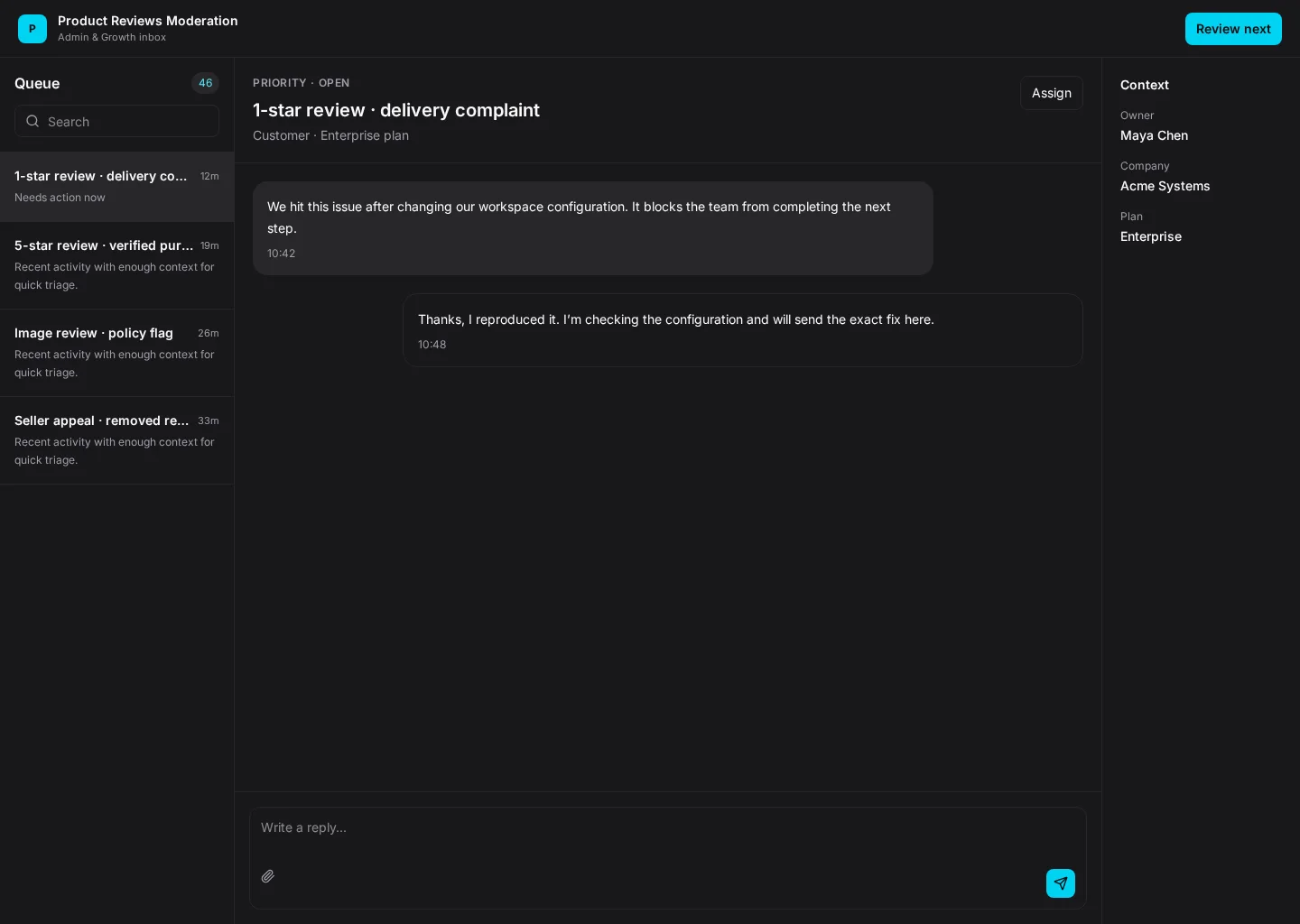Focus the queue Search field
The width and height of the screenshot is (1300, 924).
116,121
